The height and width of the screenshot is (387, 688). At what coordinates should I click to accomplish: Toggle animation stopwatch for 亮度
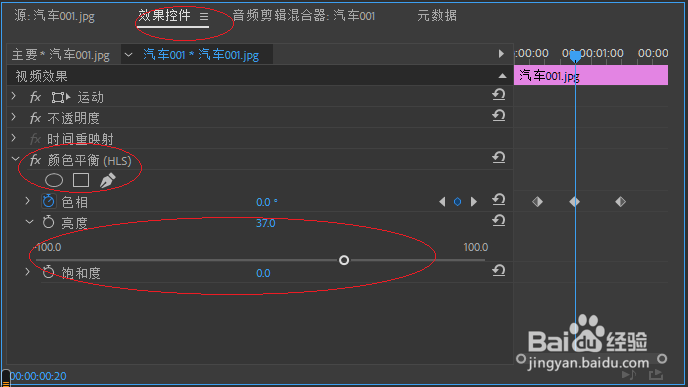pyautogui.click(x=48, y=222)
